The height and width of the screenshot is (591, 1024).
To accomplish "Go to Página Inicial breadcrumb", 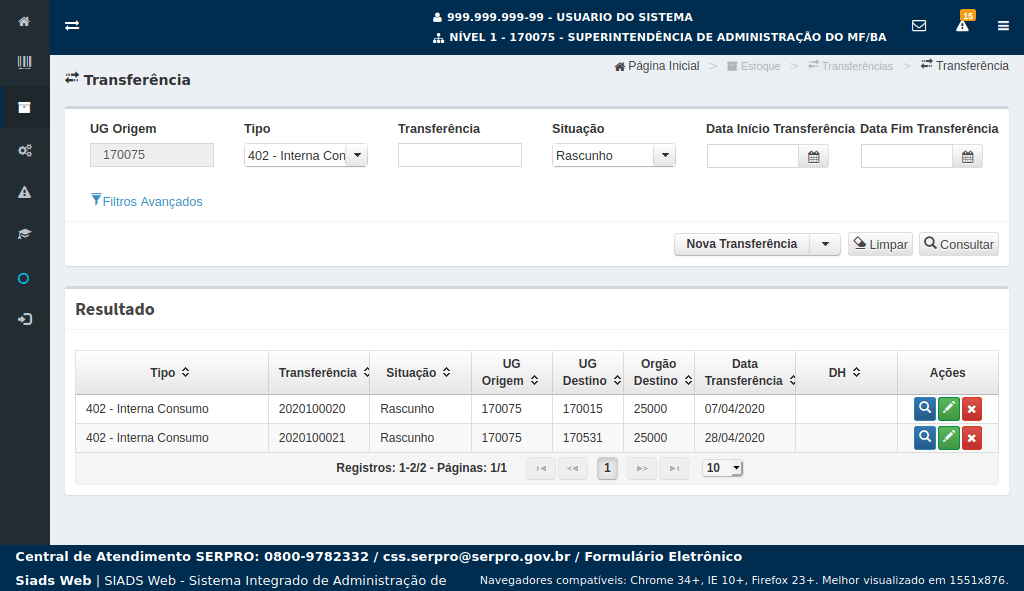I will [657, 66].
